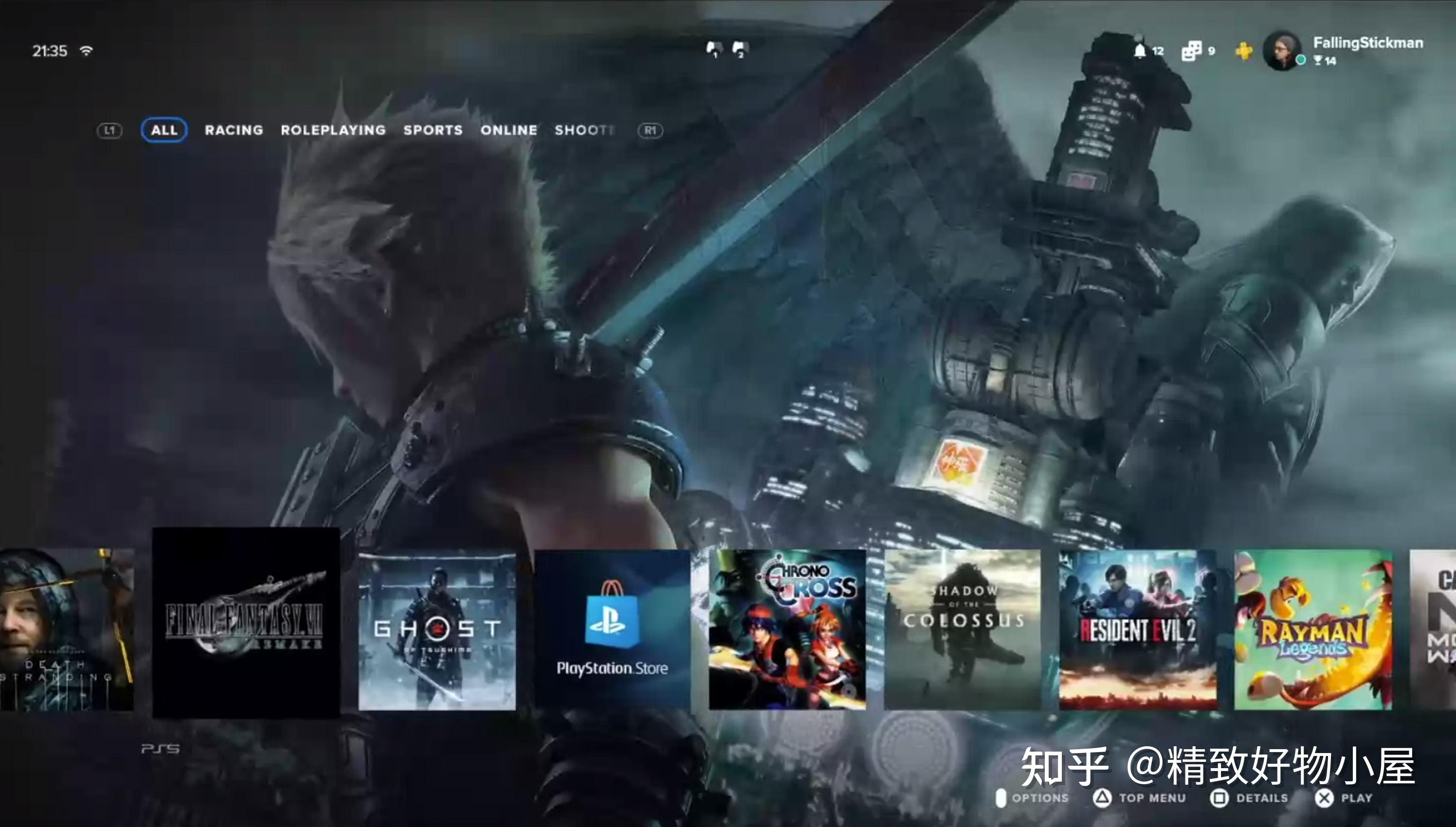Click the Wi-Fi status icon
1456x827 pixels.
point(86,51)
